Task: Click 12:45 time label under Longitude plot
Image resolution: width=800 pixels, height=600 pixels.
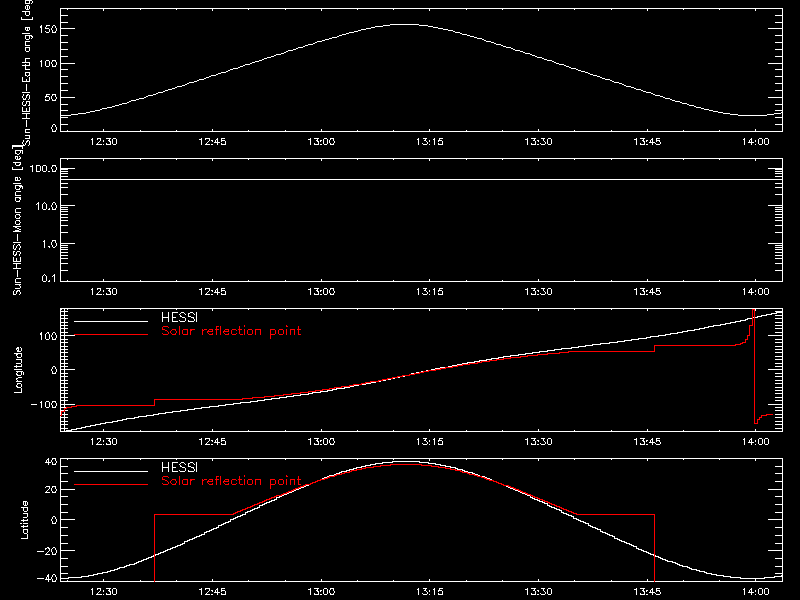Action: (x=212, y=441)
